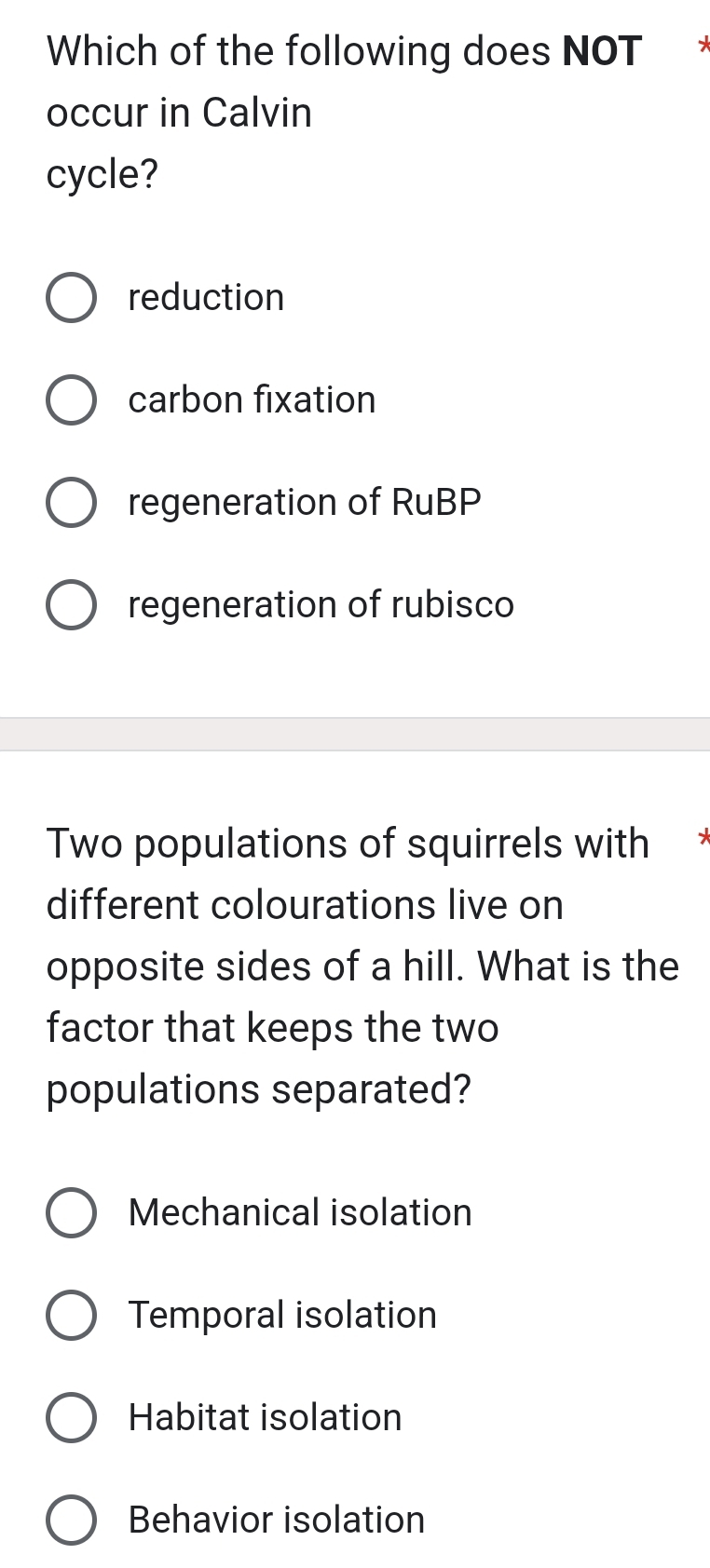
Task: Click the 'carbon fixation' label text
Action: tap(253, 399)
